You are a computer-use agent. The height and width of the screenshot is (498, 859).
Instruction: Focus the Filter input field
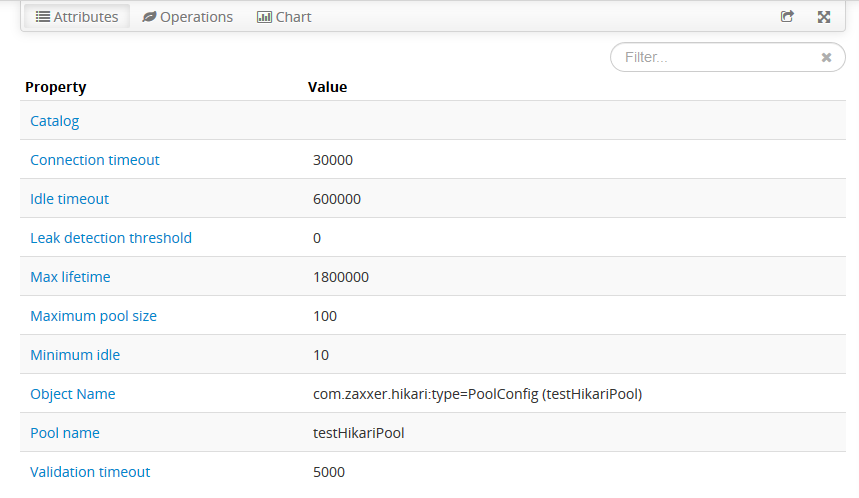coord(715,58)
